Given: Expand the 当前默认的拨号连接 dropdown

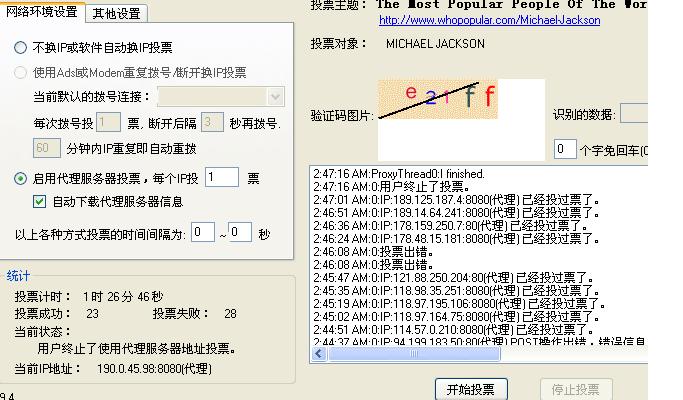Looking at the screenshot, I should tap(276, 97).
